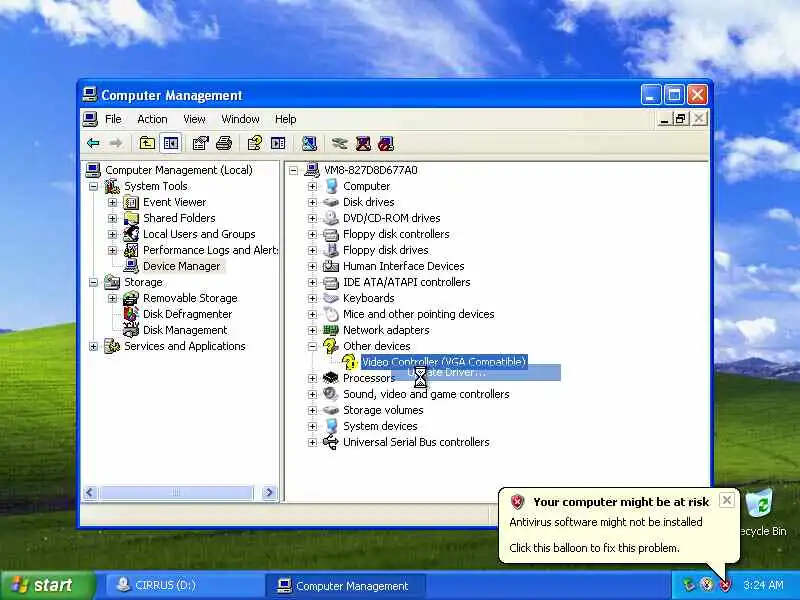The width and height of the screenshot is (800, 600).
Task: Click the Computer Management taskbar button
Action: 345,585
